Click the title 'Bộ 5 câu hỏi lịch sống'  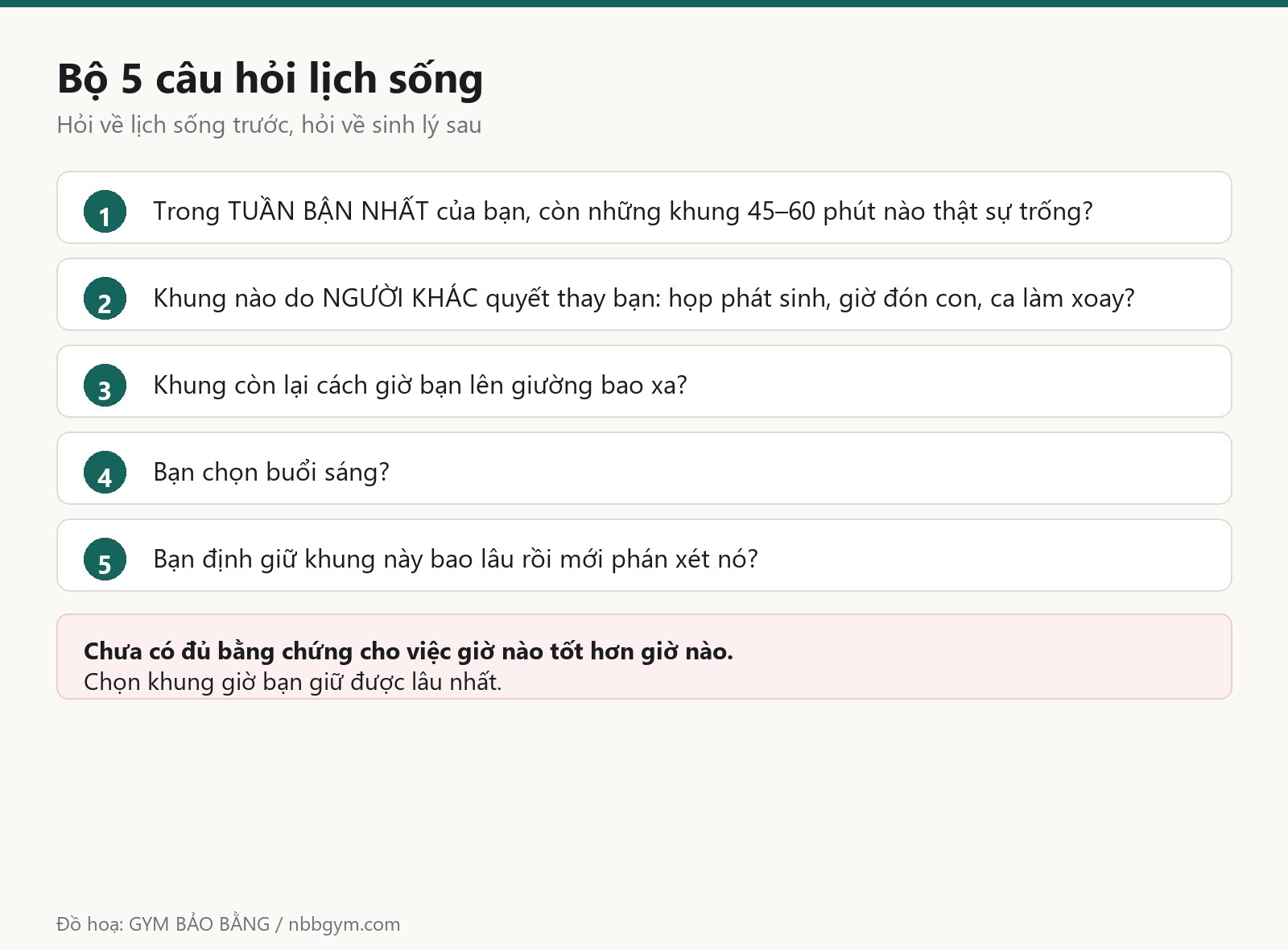coord(270,79)
